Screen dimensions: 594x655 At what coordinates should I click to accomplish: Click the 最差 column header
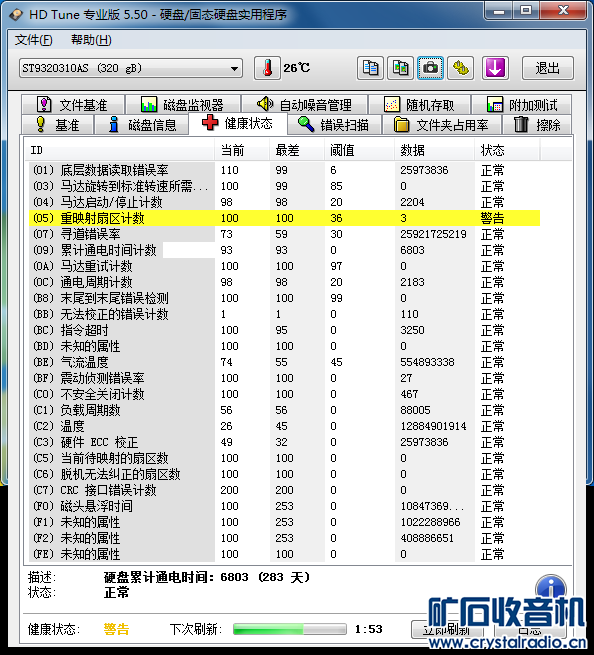[297, 150]
